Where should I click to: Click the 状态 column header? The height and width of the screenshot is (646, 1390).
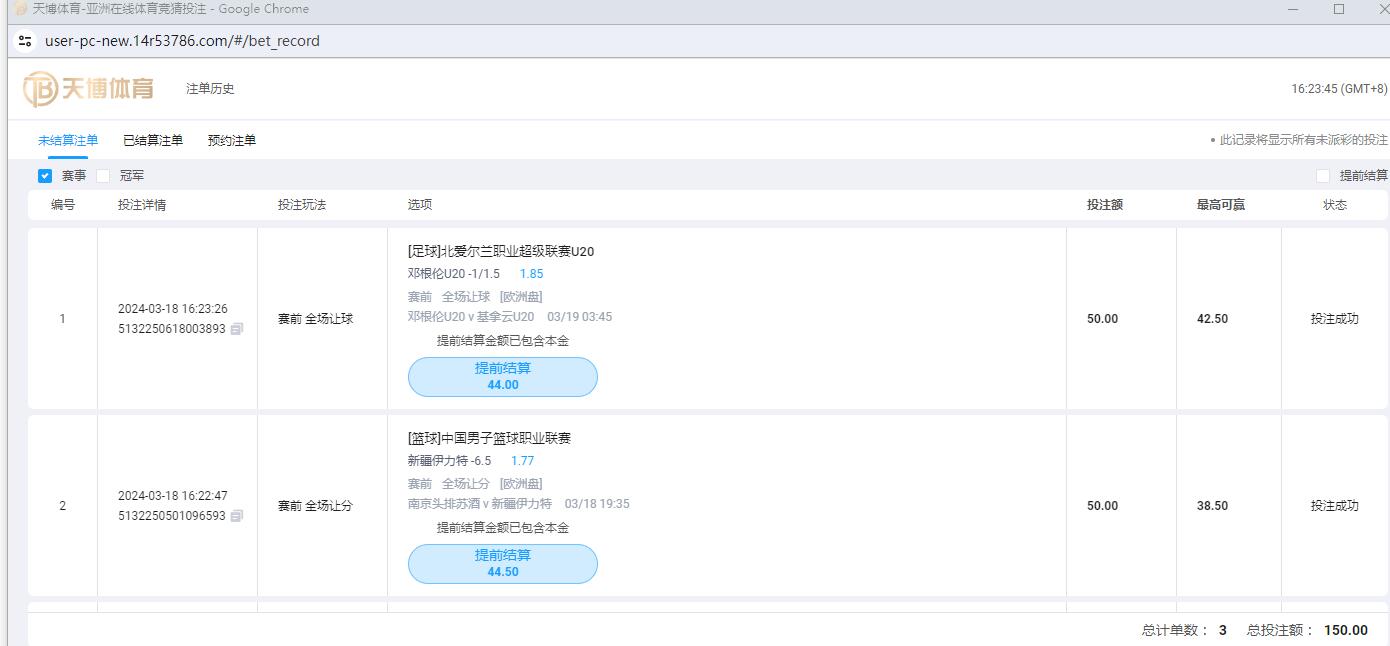point(1335,205)
